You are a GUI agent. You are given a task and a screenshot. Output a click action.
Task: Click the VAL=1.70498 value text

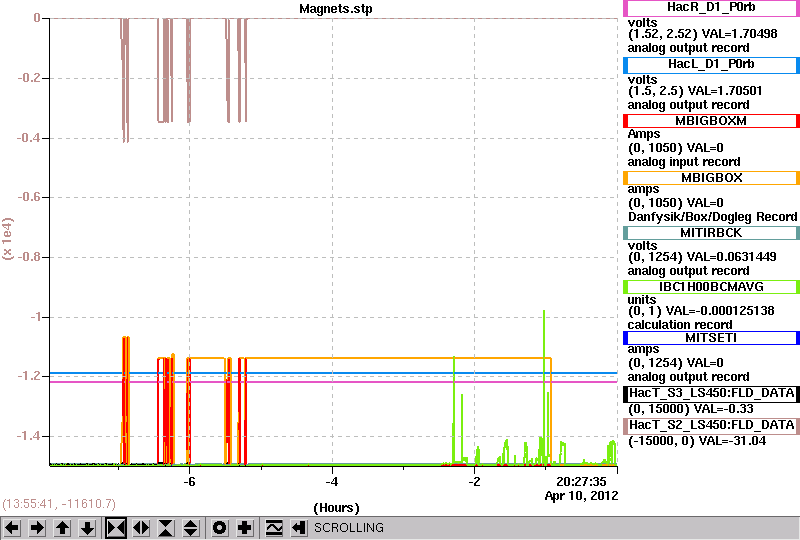click(739, 34)
